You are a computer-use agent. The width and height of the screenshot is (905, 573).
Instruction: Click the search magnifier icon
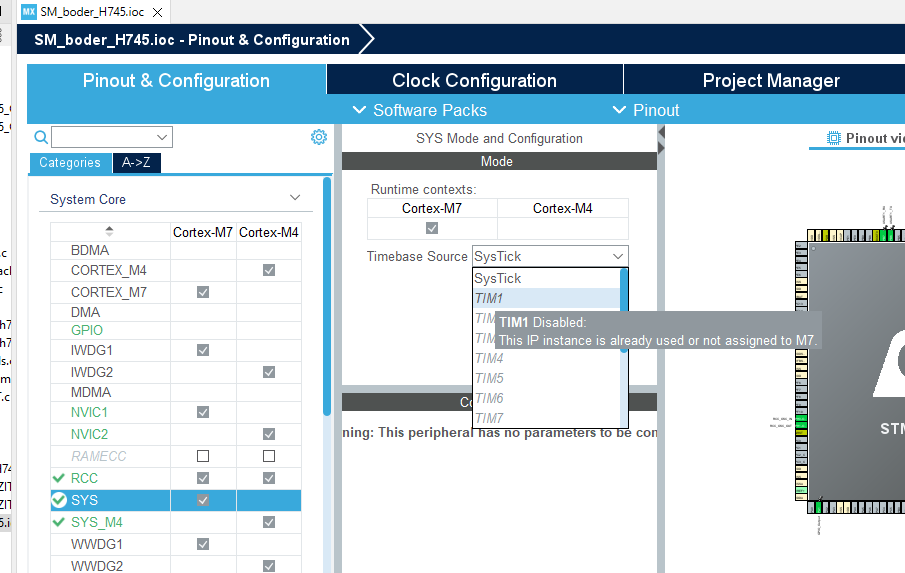(41, 137)
